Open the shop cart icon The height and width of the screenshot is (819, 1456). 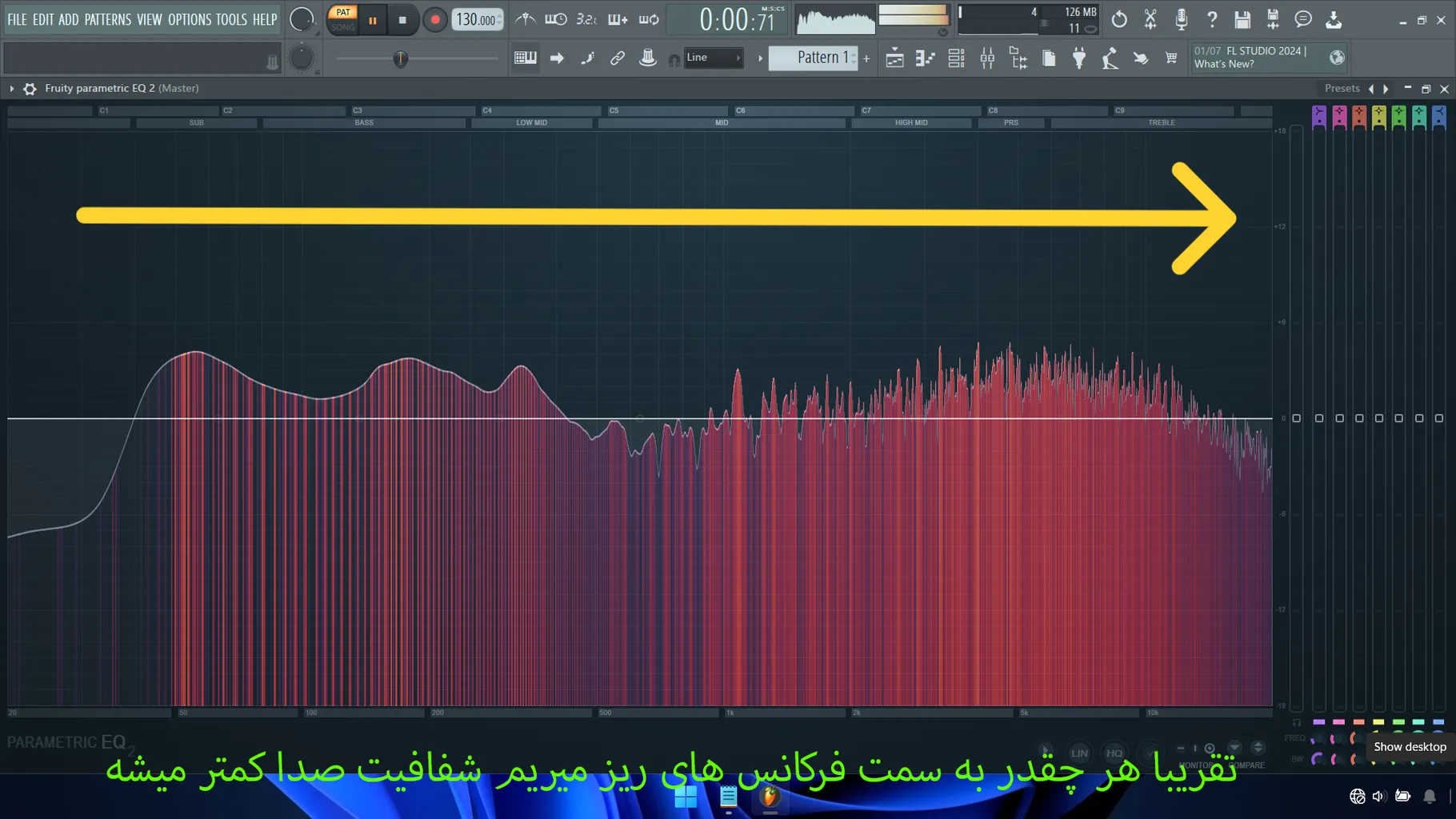point(1171,58)
